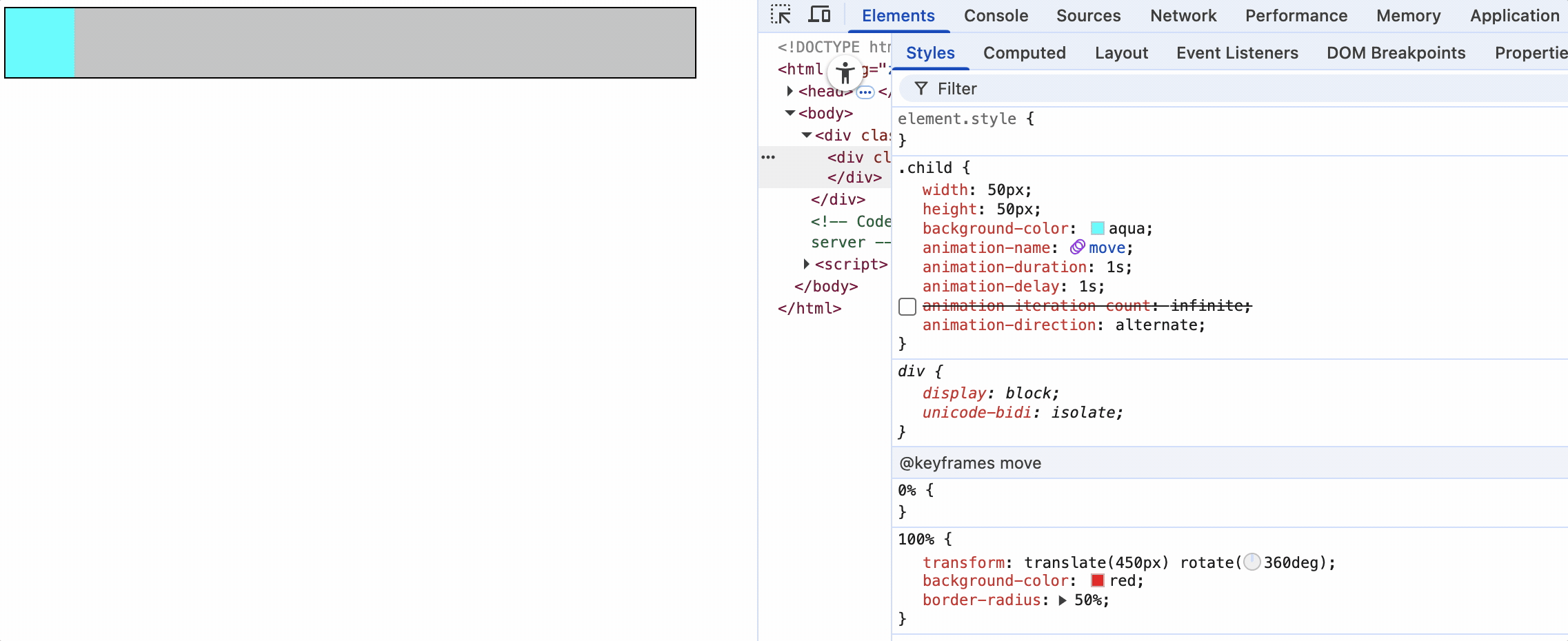Focus the styles Filter field
This screenshot has height=641, width=1568.
click(x=1234, y=89)
